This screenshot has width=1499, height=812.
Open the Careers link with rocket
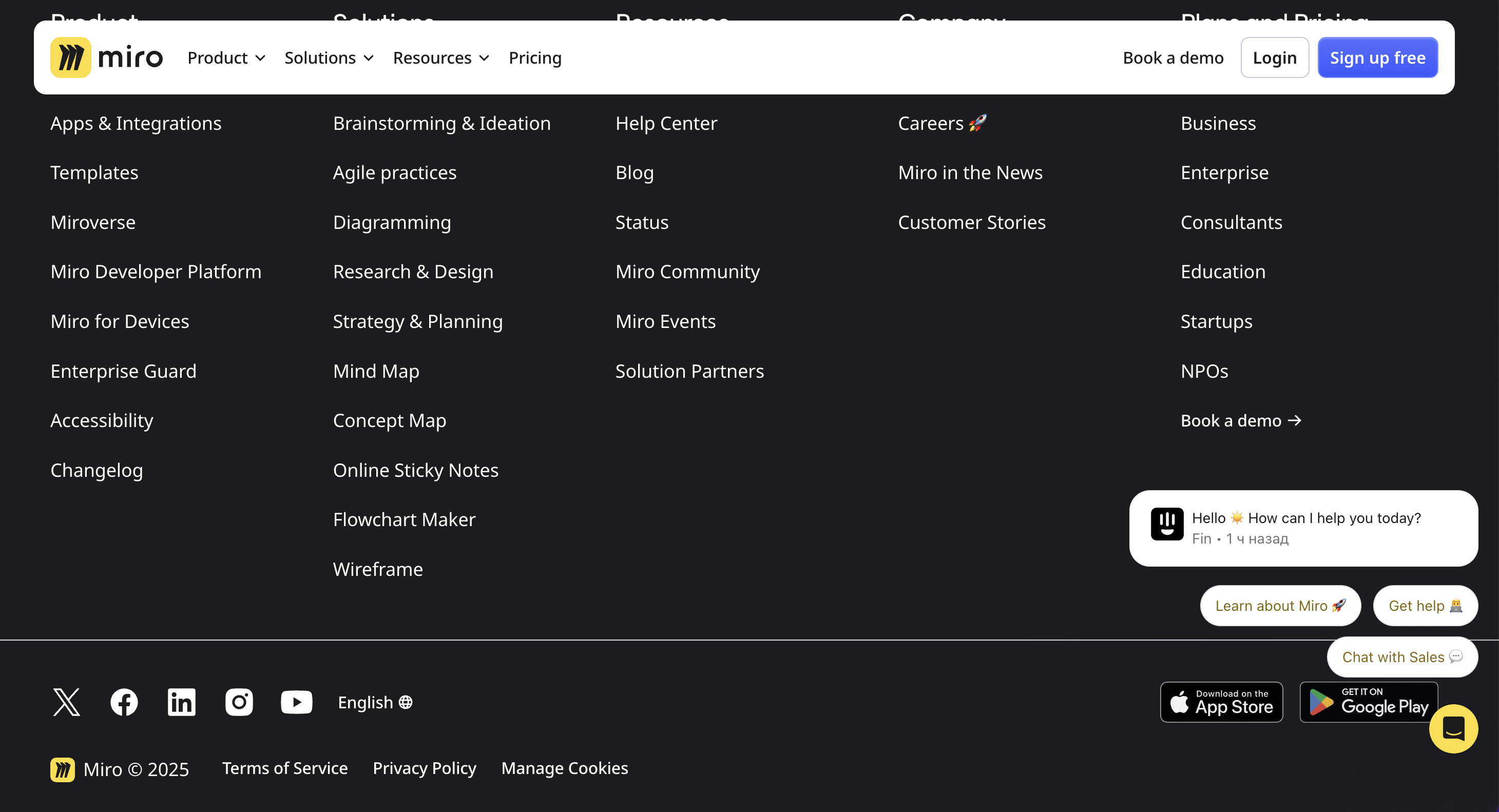pos(942,123)
